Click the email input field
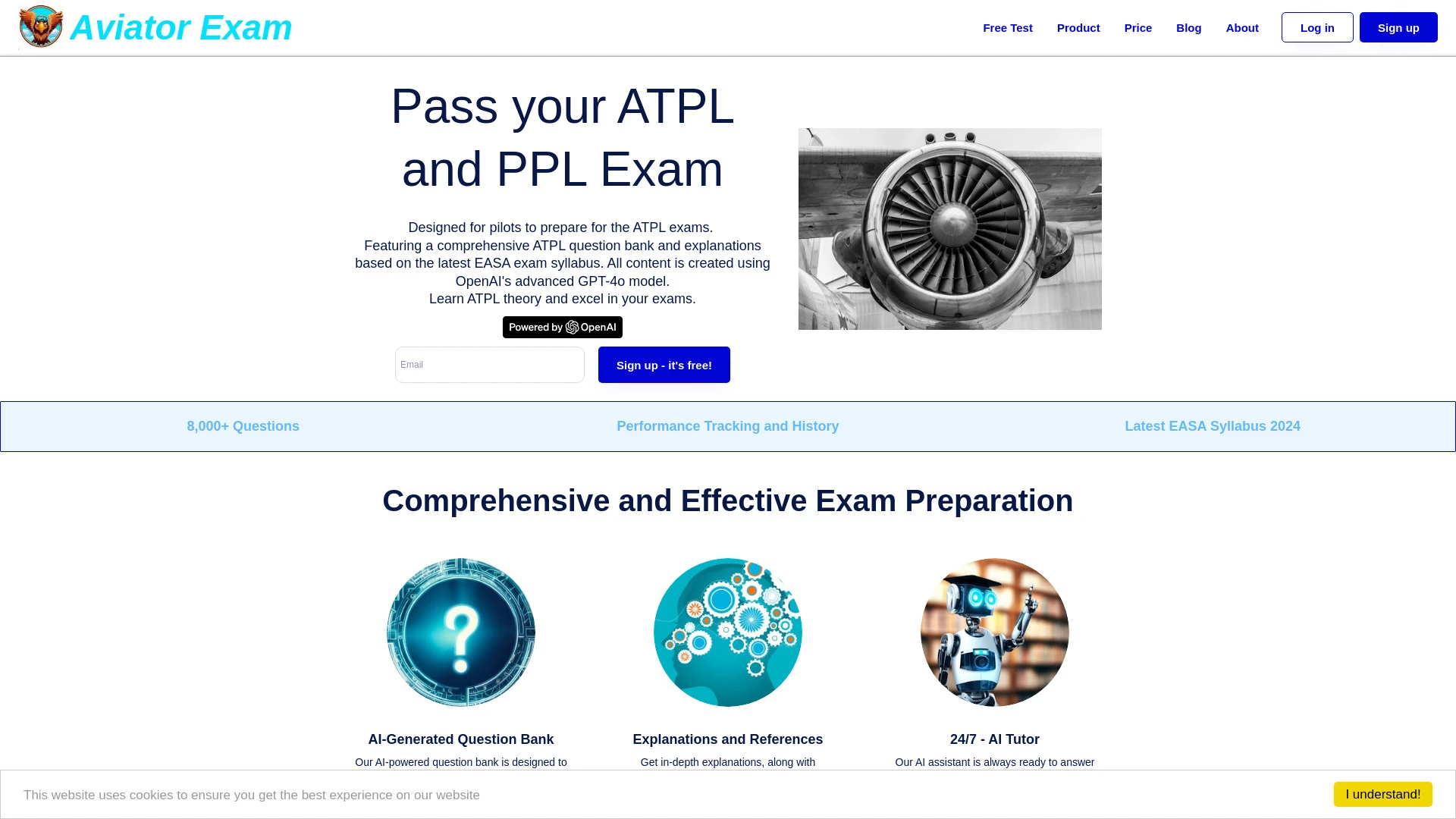 point(489,364)
